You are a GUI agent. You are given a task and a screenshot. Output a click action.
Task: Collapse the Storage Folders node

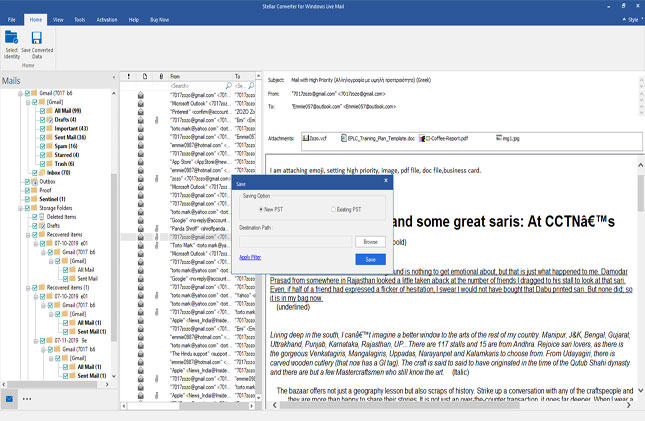20,208
